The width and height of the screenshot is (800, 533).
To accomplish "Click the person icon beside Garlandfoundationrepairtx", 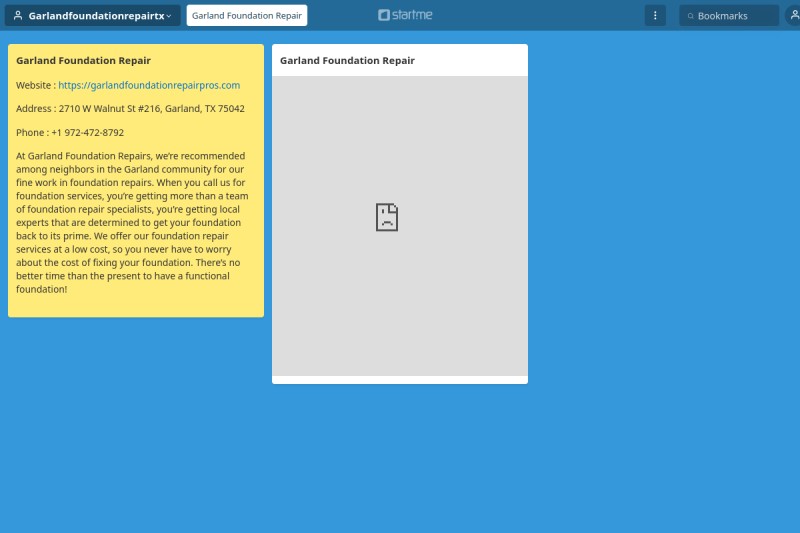I will (18, 16).
